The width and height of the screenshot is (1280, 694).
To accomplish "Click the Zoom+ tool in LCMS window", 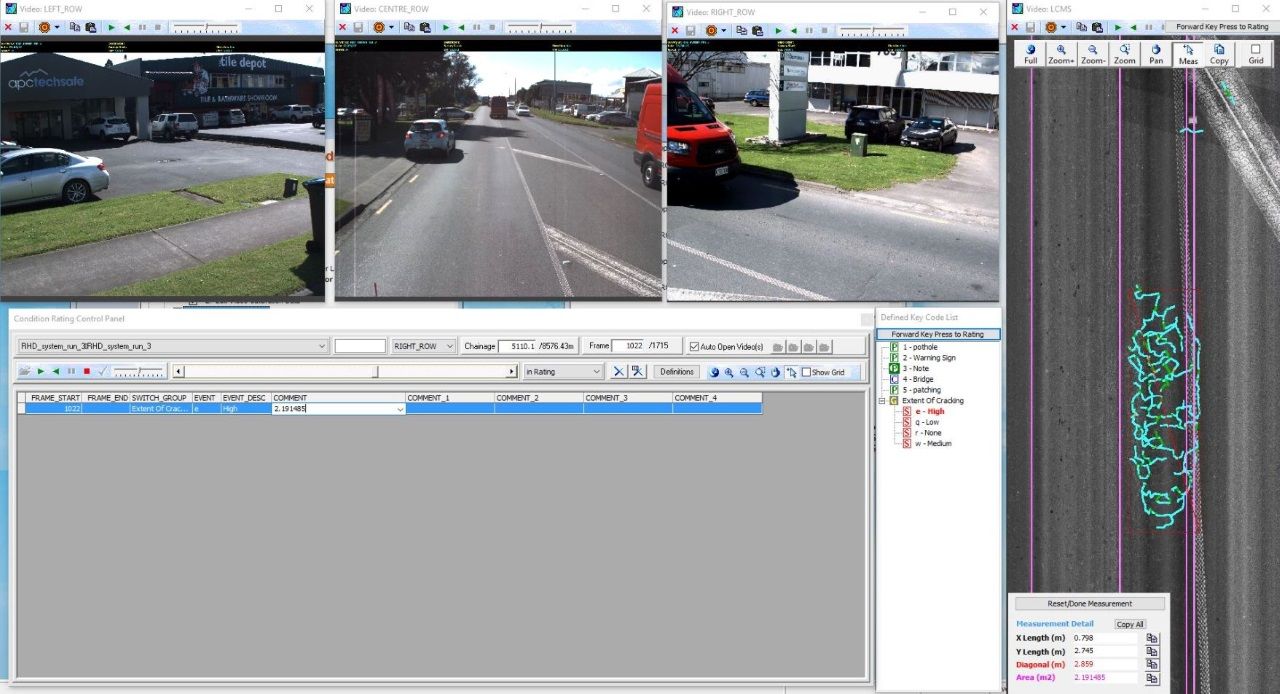I will (x=1061, y=54).
